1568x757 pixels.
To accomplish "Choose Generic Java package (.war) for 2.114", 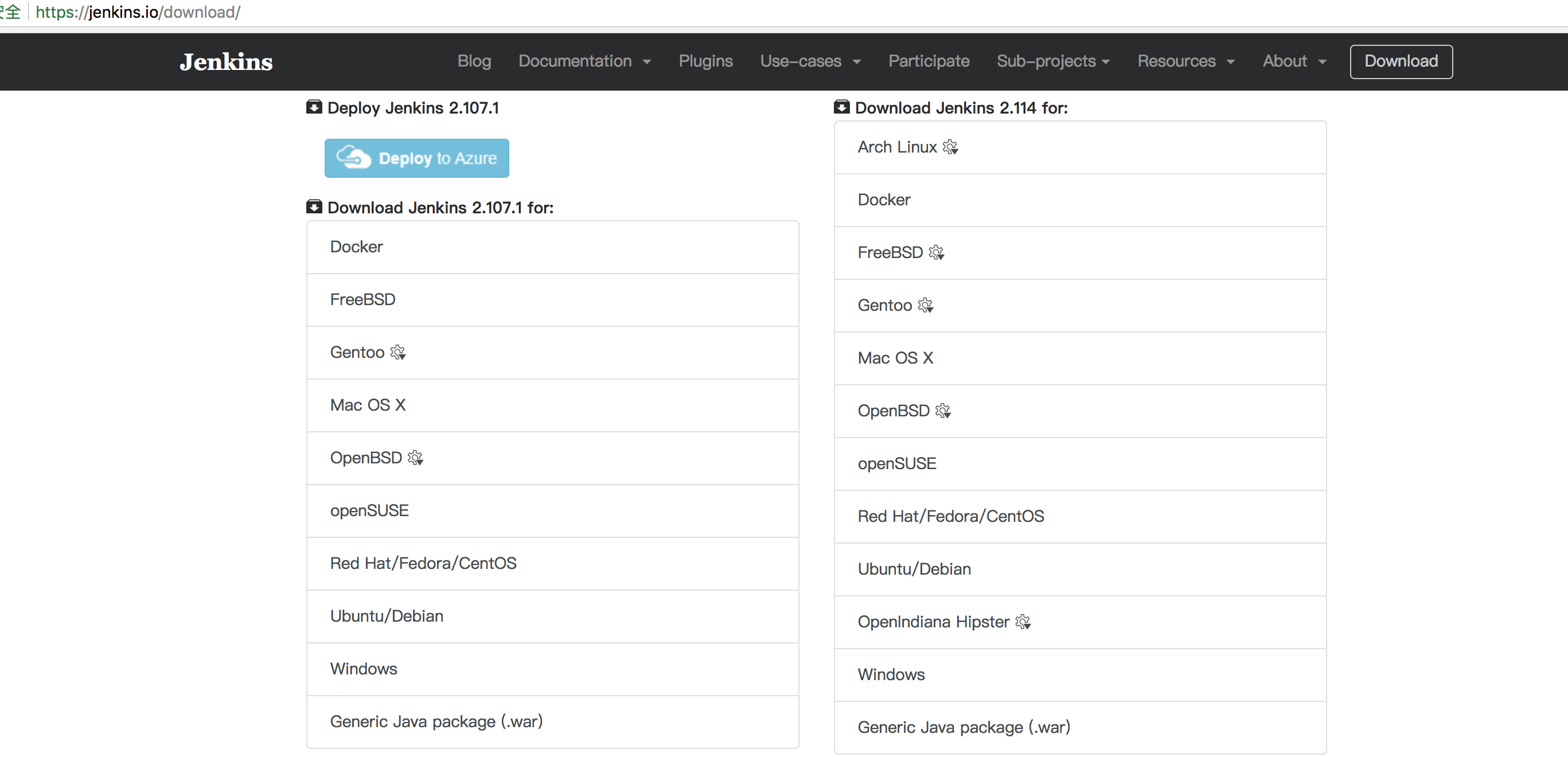I will click(964, 727).
